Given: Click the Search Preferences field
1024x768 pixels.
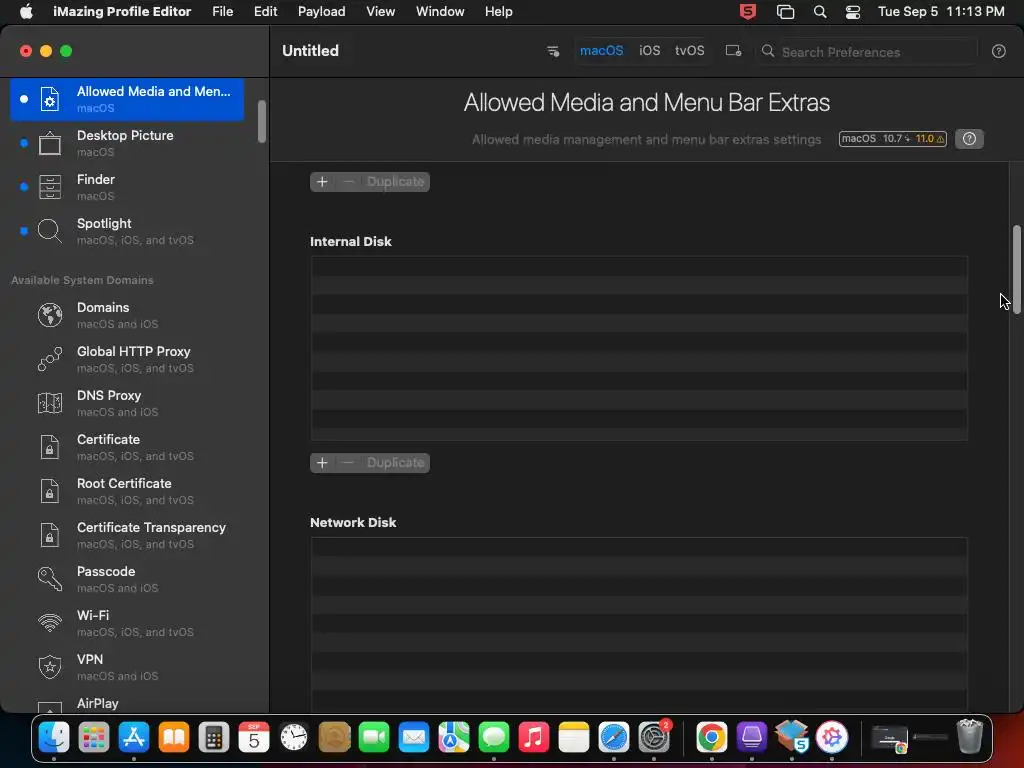Looking at the screenshot, I should click(x=866, y=52).
